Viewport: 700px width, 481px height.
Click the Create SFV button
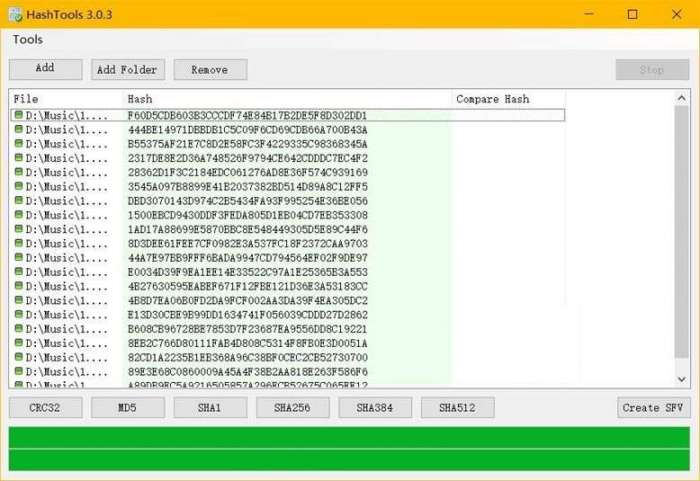(654, 407)
